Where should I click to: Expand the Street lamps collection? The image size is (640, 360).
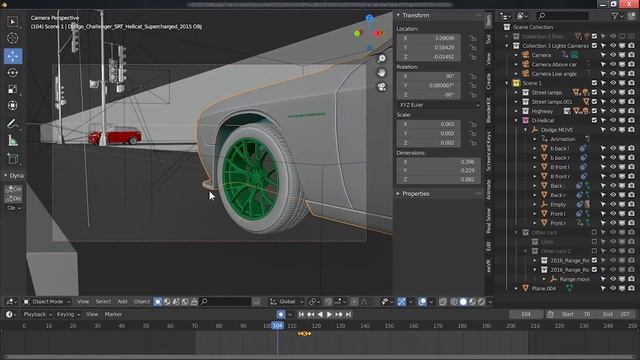[x=516, y=93]
